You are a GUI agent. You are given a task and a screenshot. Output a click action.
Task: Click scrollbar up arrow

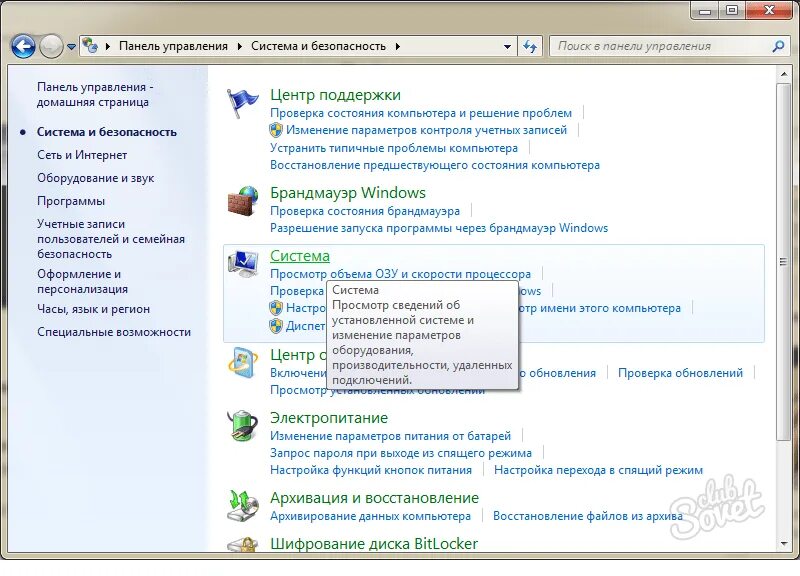pyautogui.click(x=784, y=74)
